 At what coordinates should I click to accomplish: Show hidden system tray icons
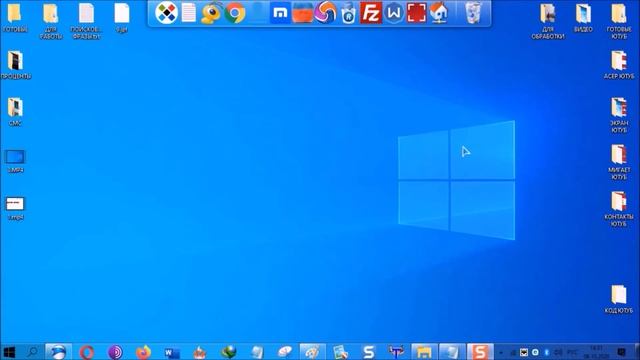coord(501,352)
